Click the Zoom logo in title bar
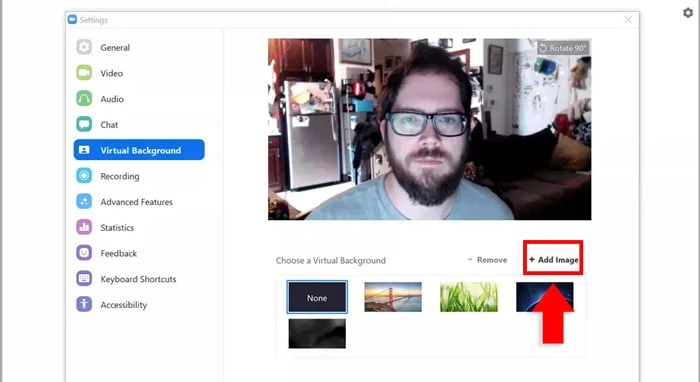The width and height of the screenshot is (700, 382). 72,20
